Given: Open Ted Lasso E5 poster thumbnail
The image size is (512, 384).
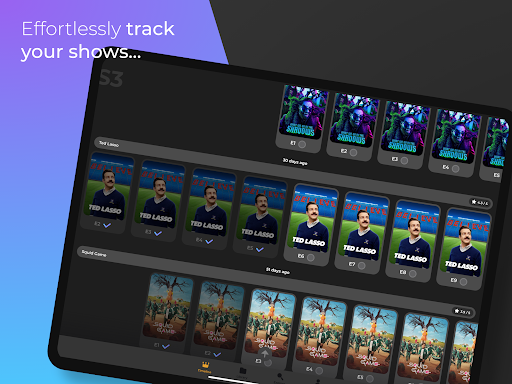Looking at the screenshot, I should click(261, 210).
